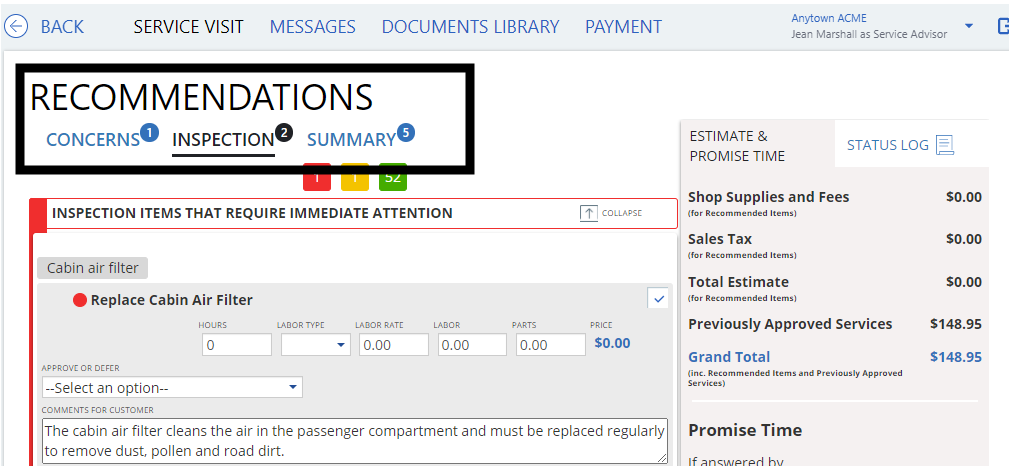Click the red dot beside Replace Cabin Air Filter

(80, 300)
